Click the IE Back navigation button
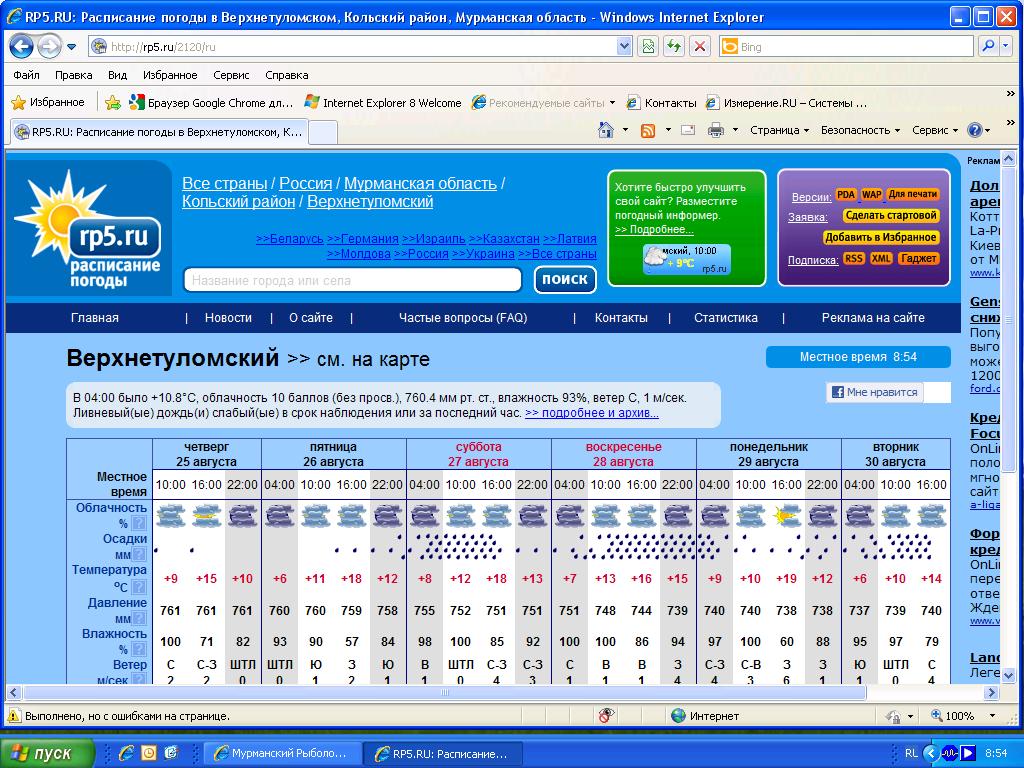This screenshot has width=1024, height=768. coord(22,46)
